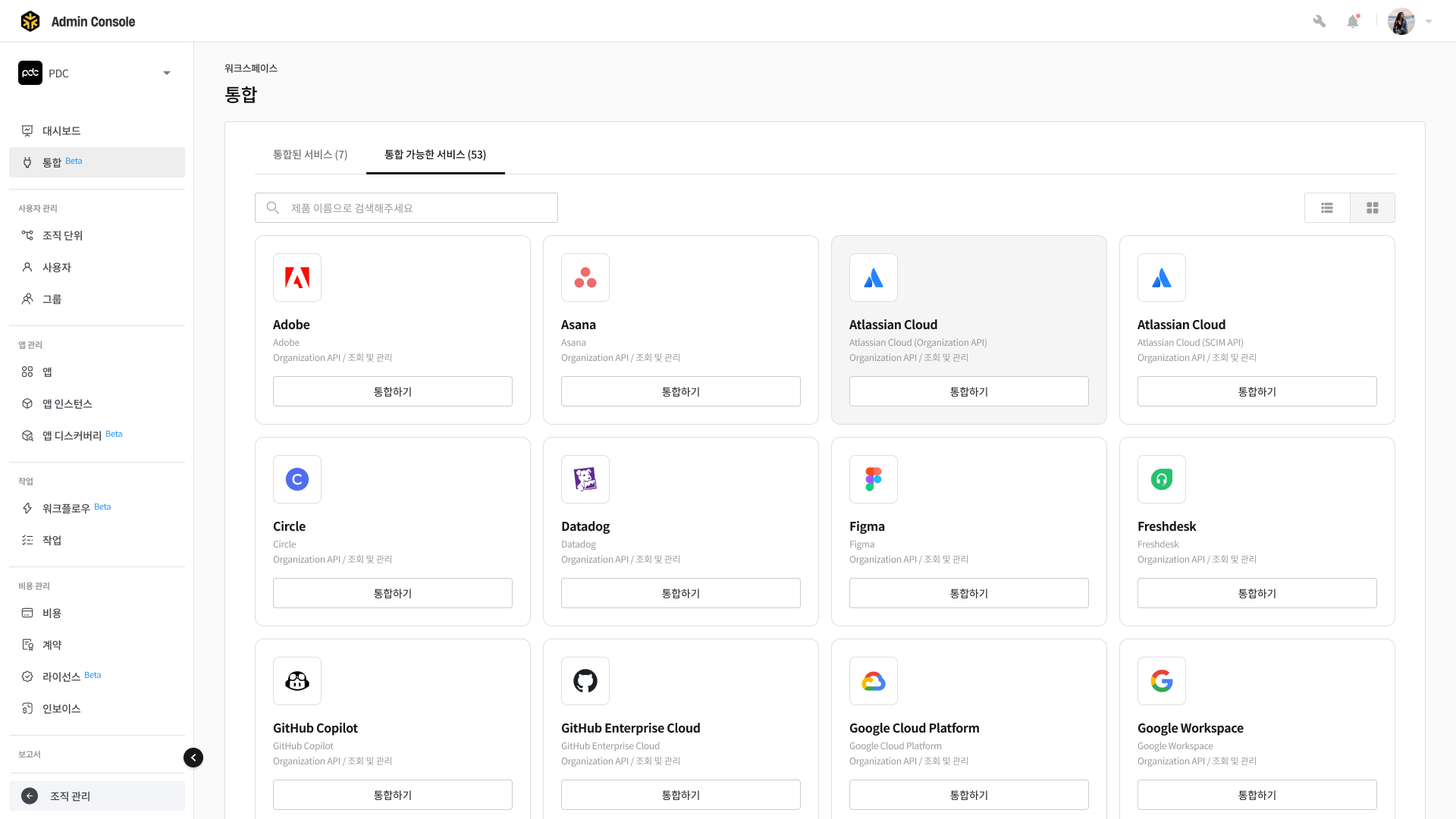Image resolution: width=1456 pixels, height=819 pixels.
Task: Click the GitHub Enterprise Cloud logo
Action: [585, 681]
